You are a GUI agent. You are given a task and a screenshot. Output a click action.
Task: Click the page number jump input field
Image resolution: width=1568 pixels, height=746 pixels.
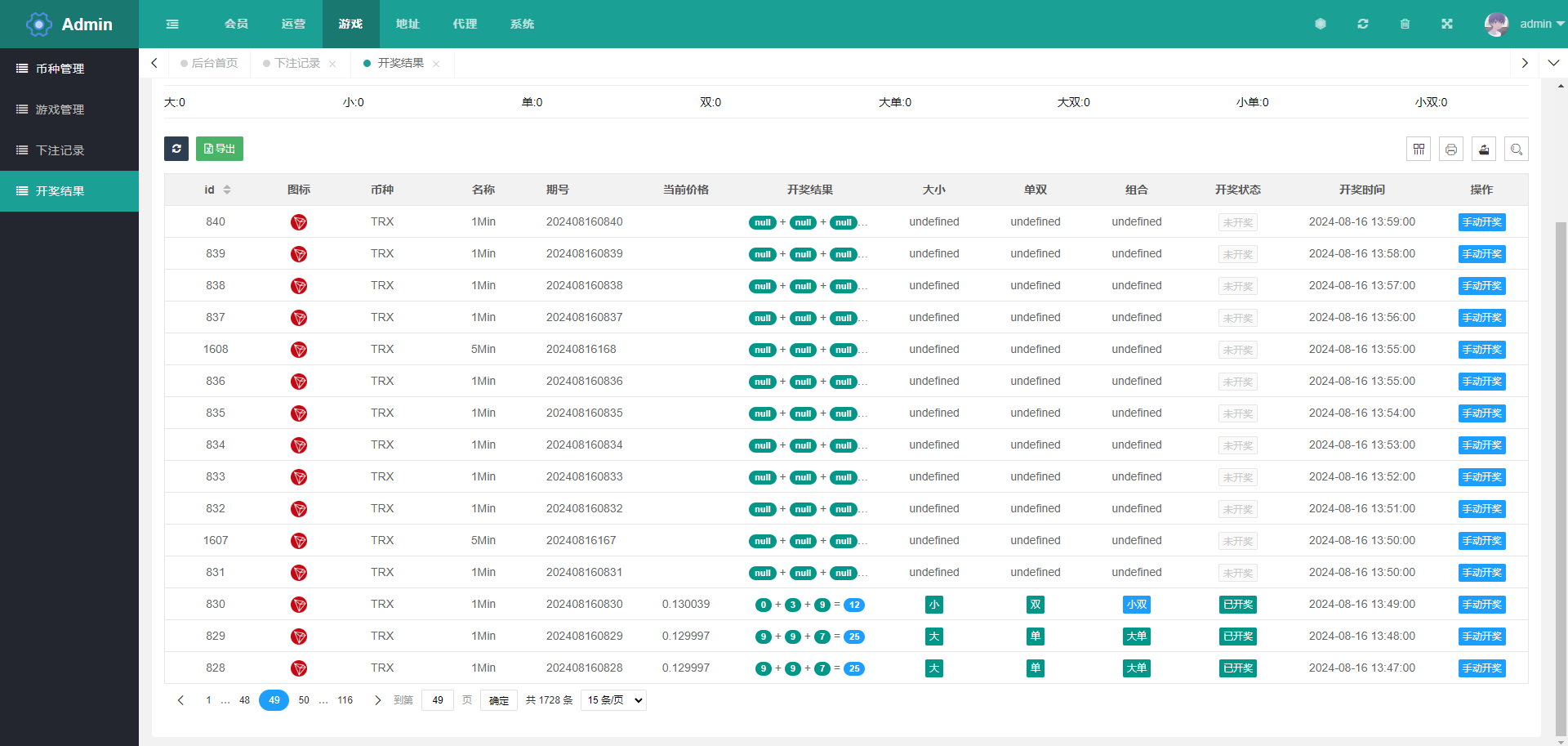coord(438,700)
